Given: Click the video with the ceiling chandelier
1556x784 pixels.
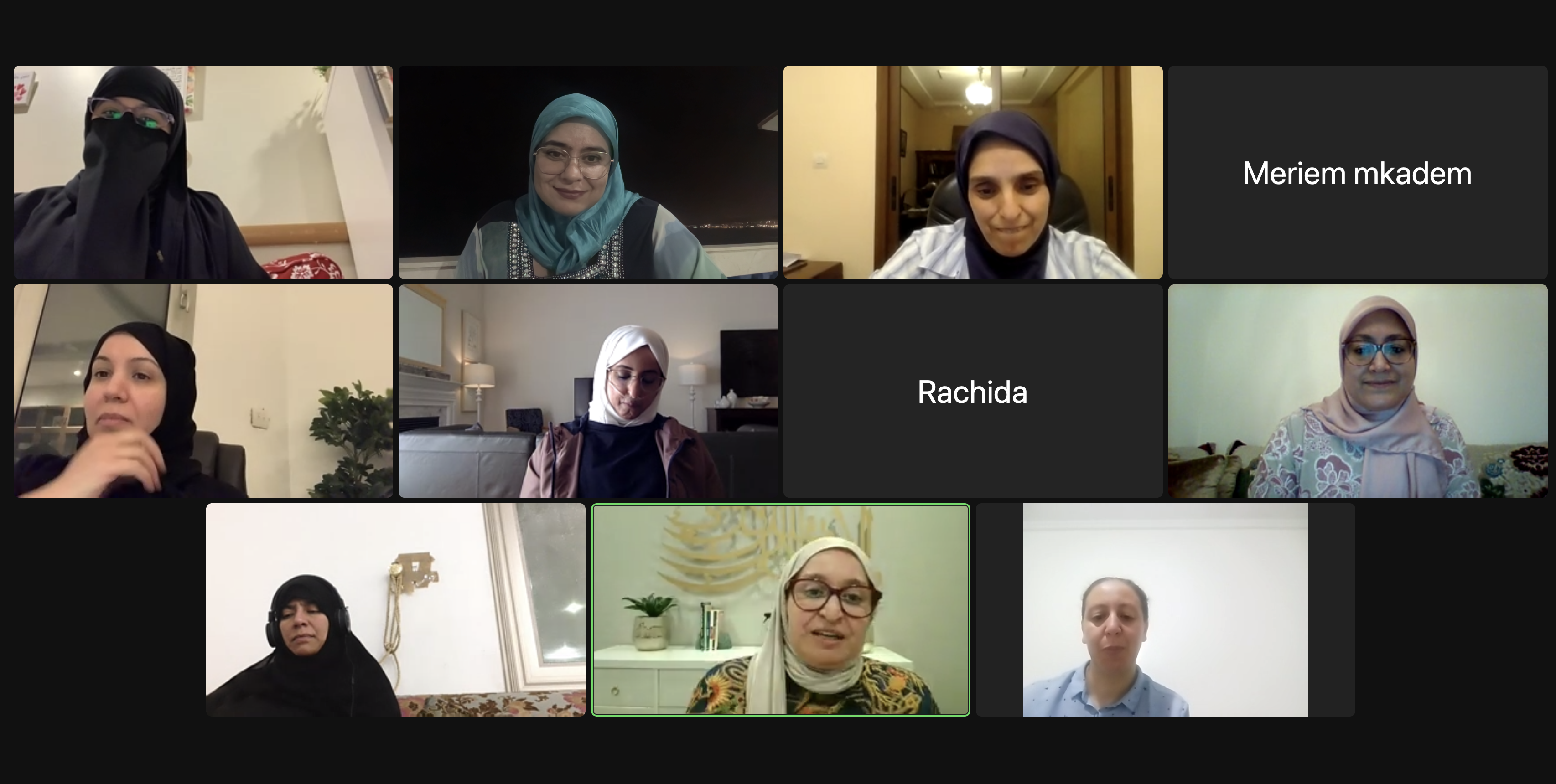Looking at the screenshot, I should coord(972,172).
